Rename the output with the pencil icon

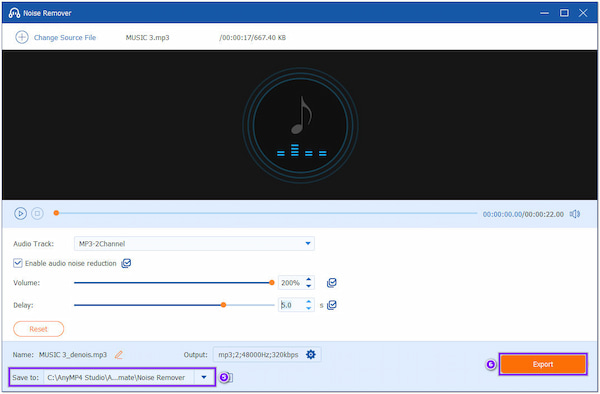119,355
